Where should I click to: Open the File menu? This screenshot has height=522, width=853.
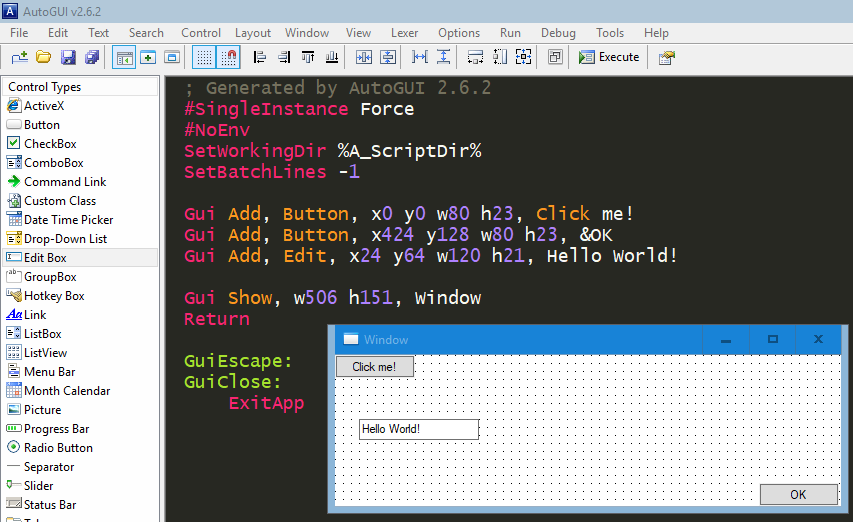[19, 33]
